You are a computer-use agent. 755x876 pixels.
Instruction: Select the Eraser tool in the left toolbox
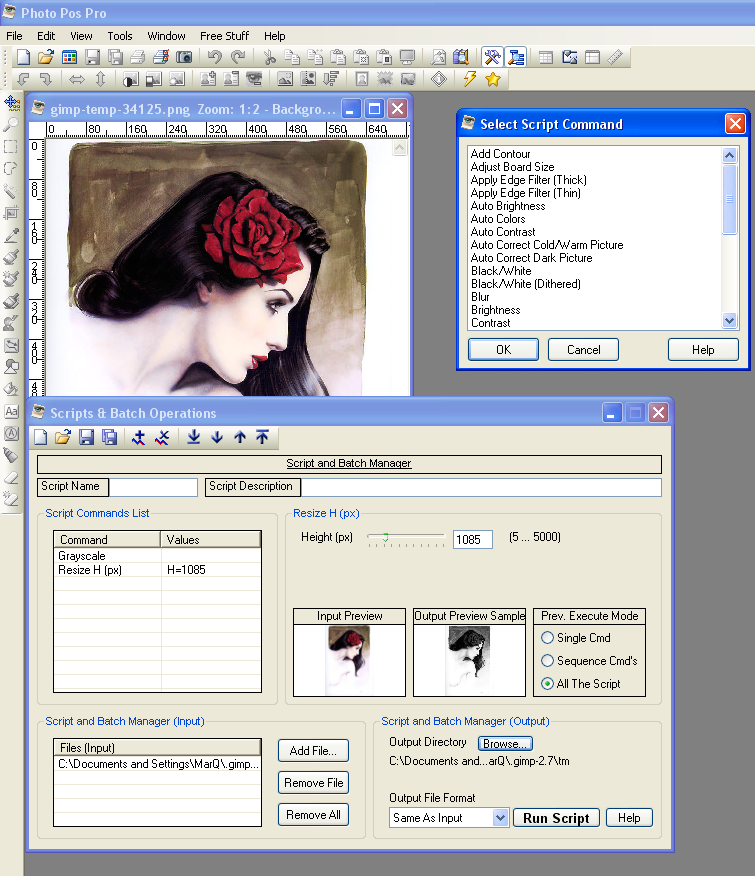coord(11,478)
